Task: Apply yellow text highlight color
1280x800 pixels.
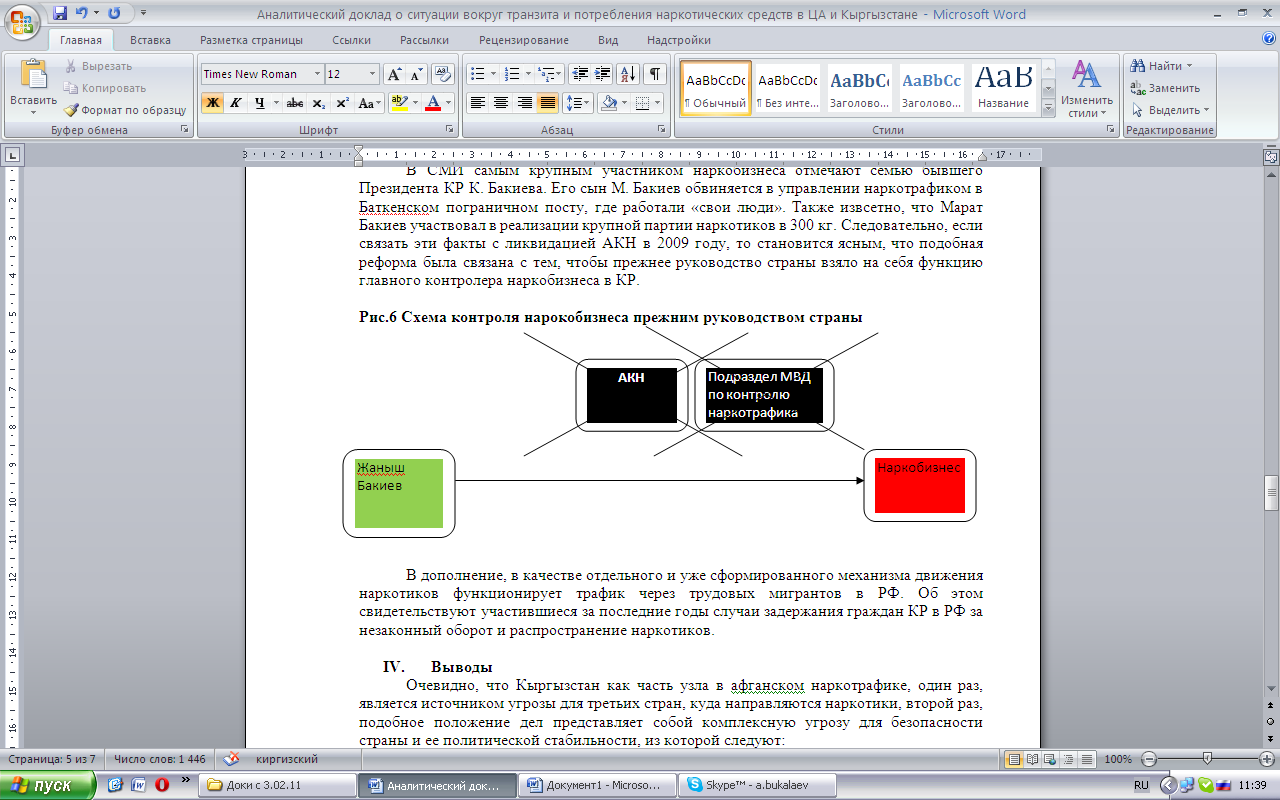Action: pos(397,102)
